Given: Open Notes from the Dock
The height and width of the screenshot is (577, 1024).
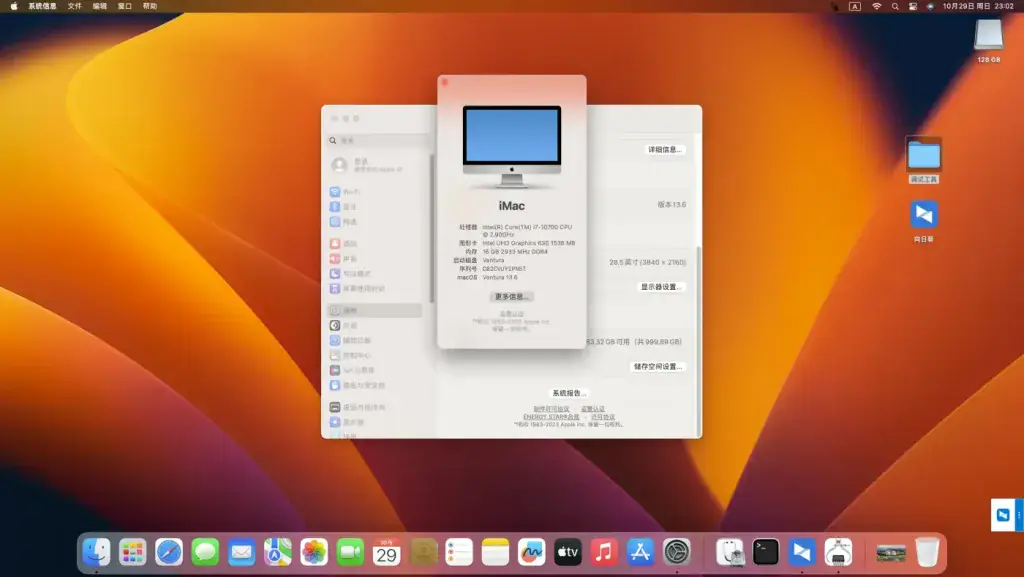Looking at the screenshot, I should [495, 552].
